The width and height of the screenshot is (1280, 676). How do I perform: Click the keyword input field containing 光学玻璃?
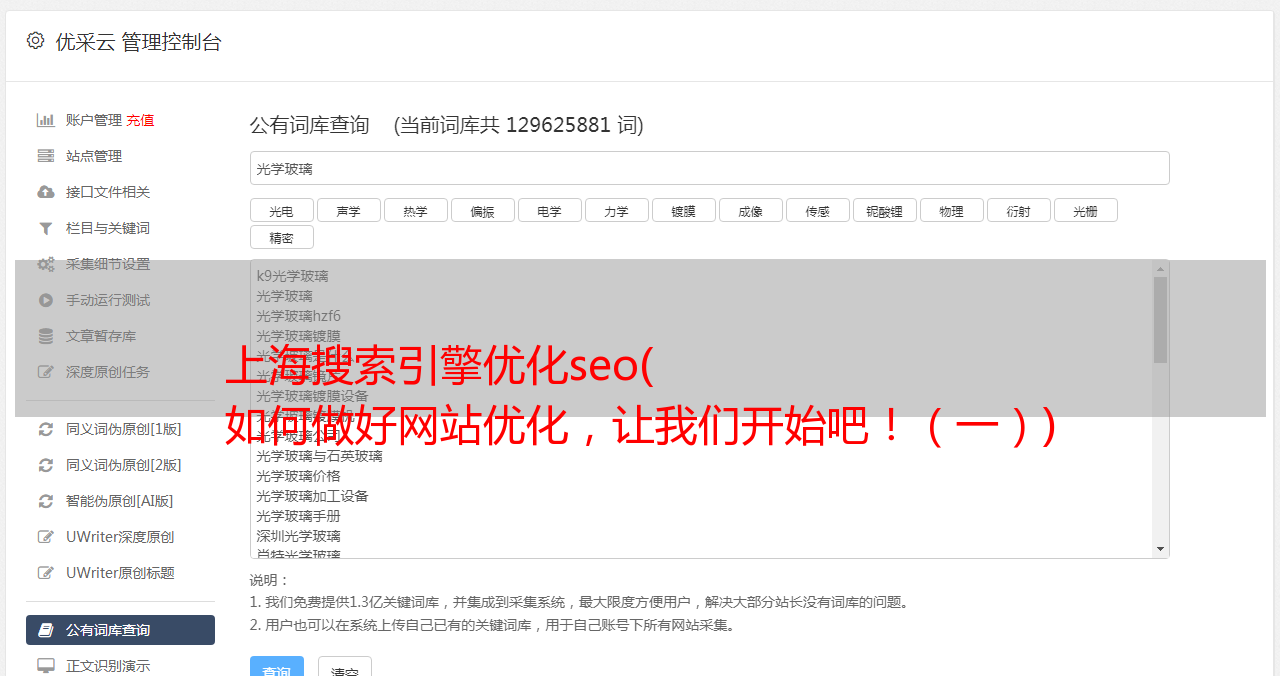(710, 168)
